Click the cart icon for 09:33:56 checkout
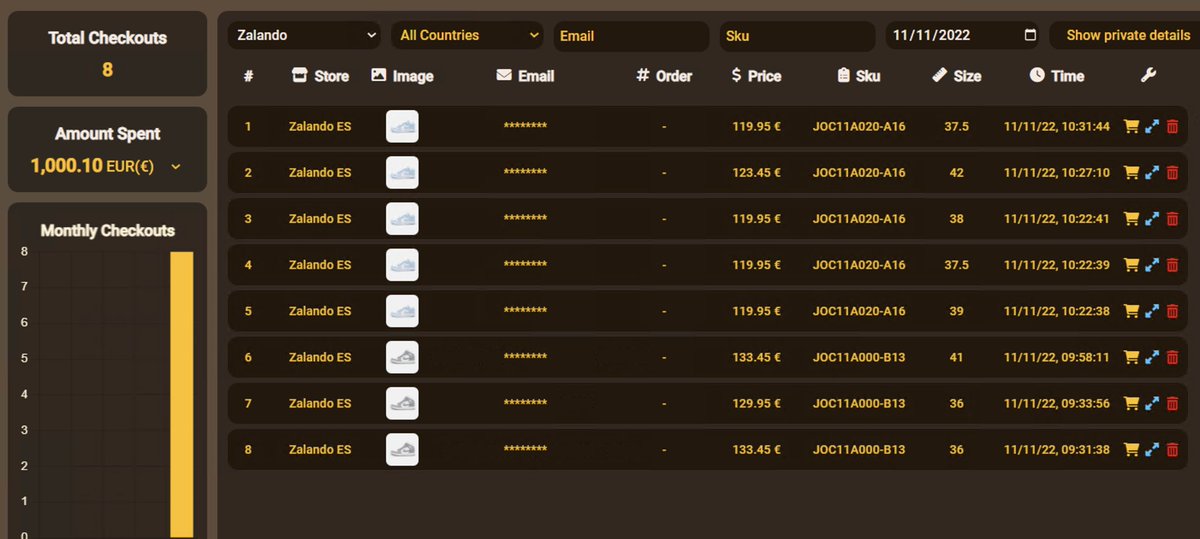Viewport: 1200px width, 539px height. 1132,403
